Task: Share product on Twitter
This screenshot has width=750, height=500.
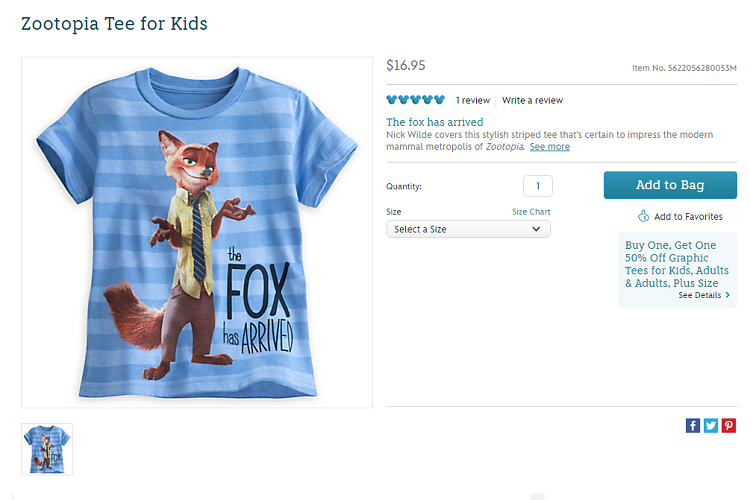Action: click(x=711, y=425)
